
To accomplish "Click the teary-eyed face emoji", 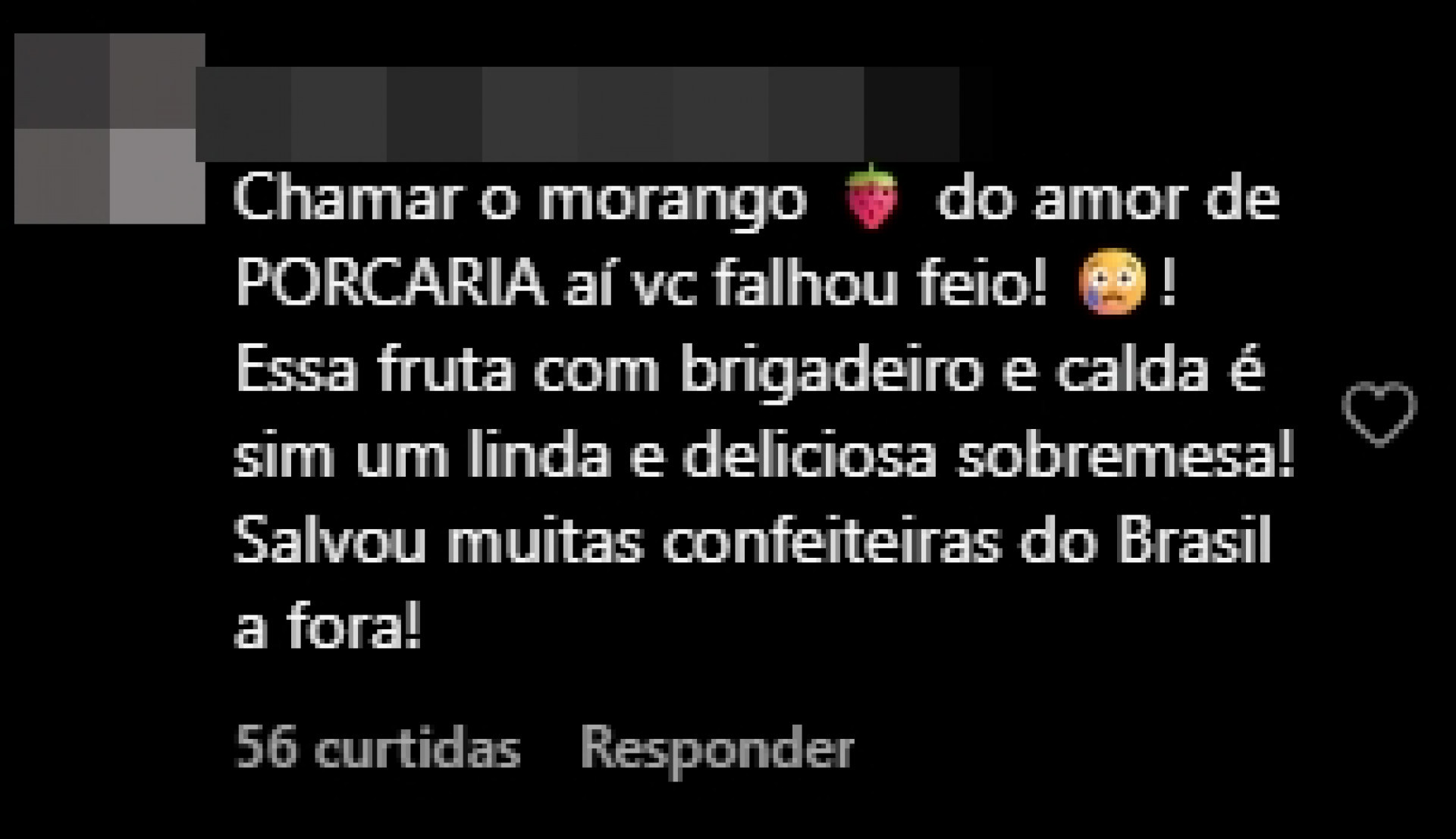I will [x=1112, y=286].
